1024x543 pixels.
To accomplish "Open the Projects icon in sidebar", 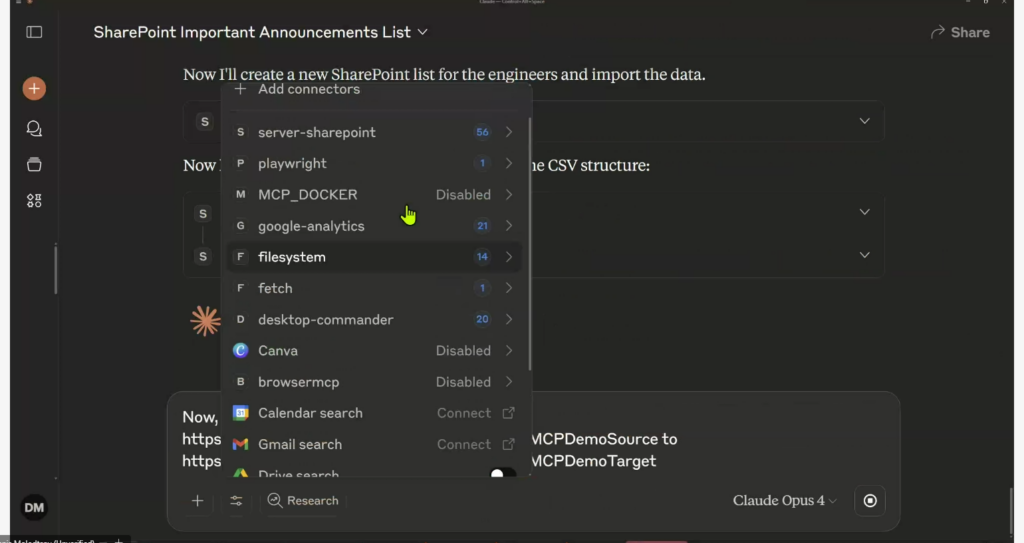I will point(34,164).
